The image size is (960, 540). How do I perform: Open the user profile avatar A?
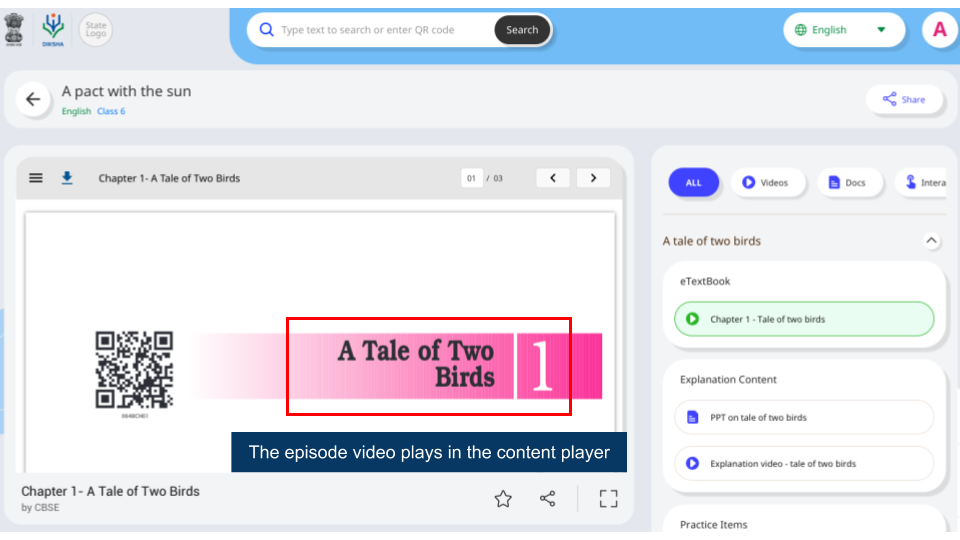(x=939, y=30)
